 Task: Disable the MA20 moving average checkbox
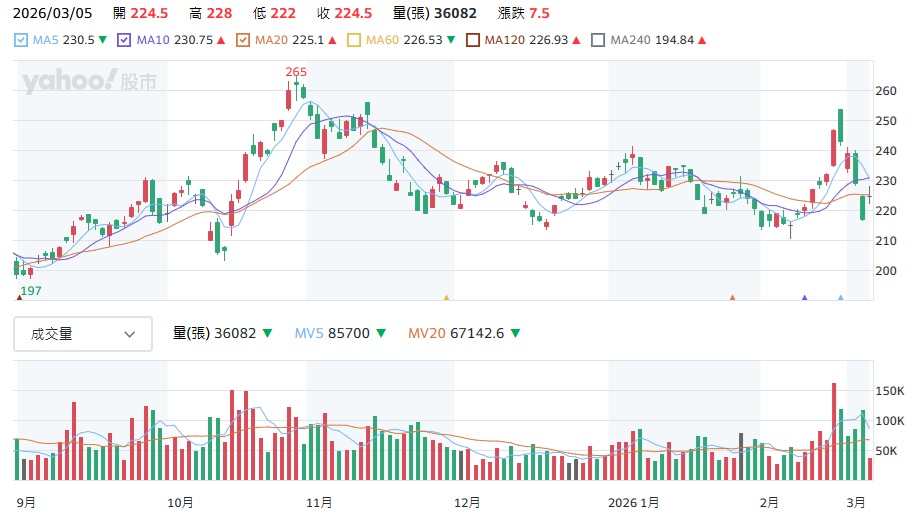[242, 40]
